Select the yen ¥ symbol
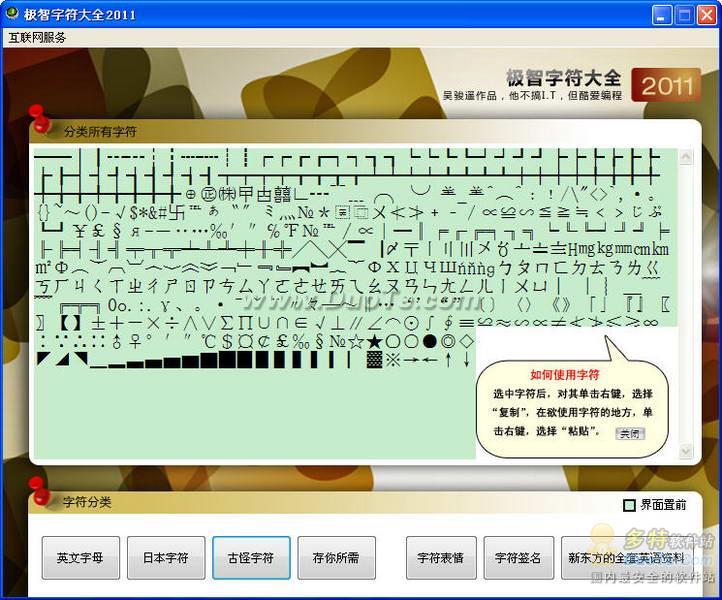This screenshot has width=722, height=600. click(x=81, y=232)
